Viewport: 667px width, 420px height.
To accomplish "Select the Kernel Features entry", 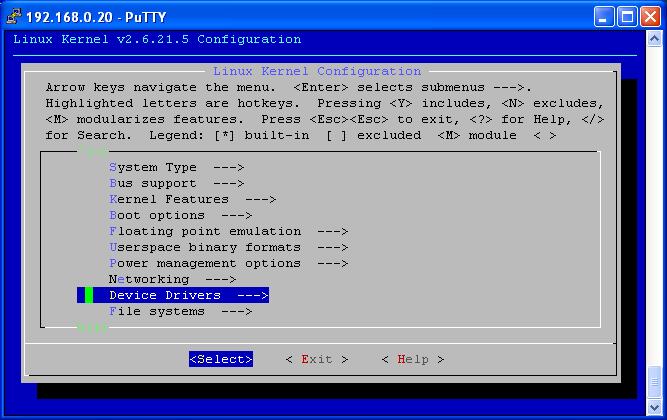I will click(x=192, y=199).
